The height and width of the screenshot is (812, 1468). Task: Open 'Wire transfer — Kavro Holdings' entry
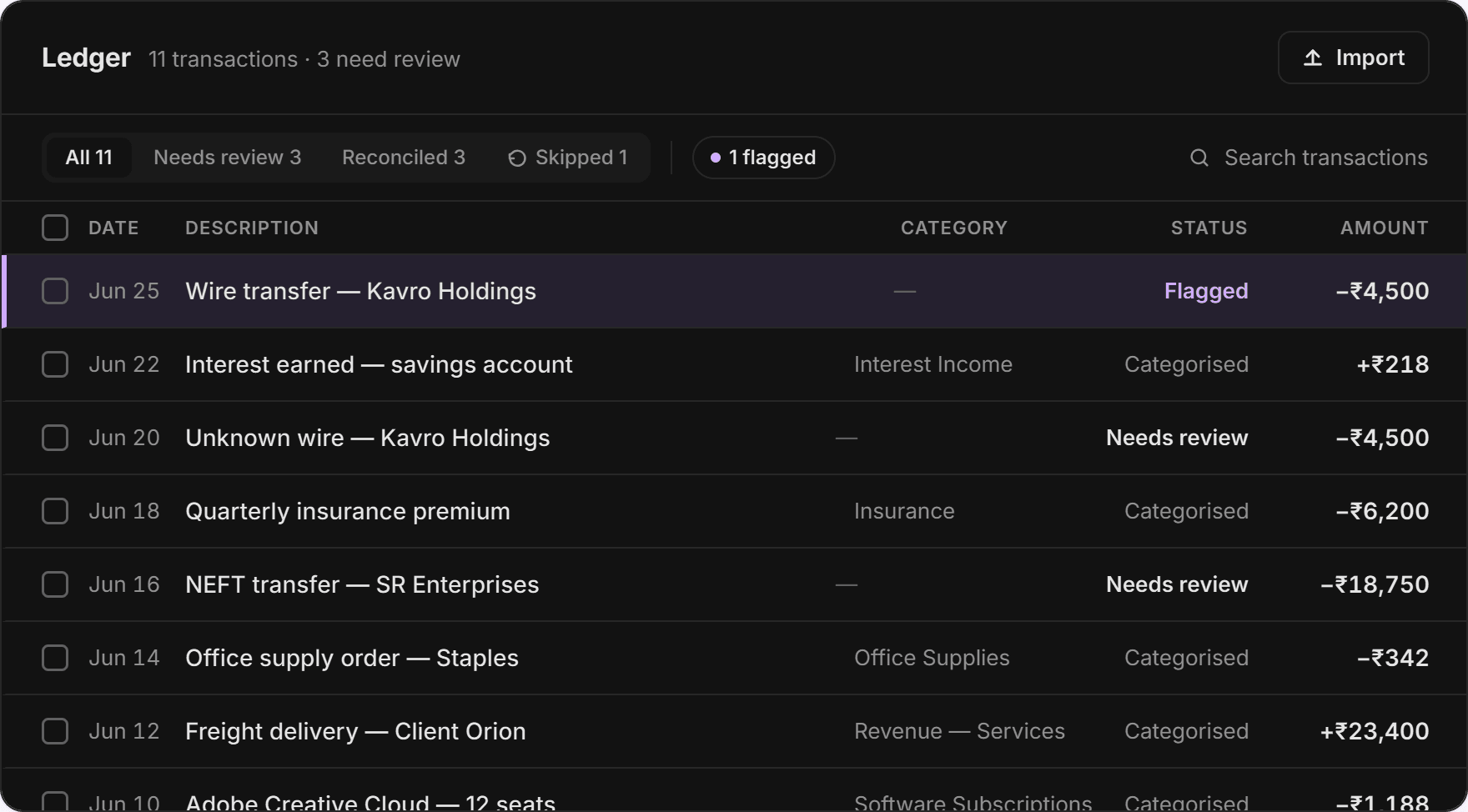click(360, 291)
